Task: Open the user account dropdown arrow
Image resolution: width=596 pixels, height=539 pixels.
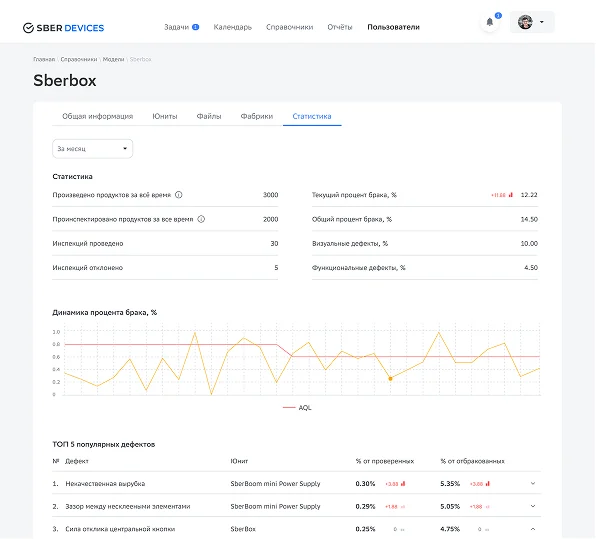Action: [x=542, y=22]
